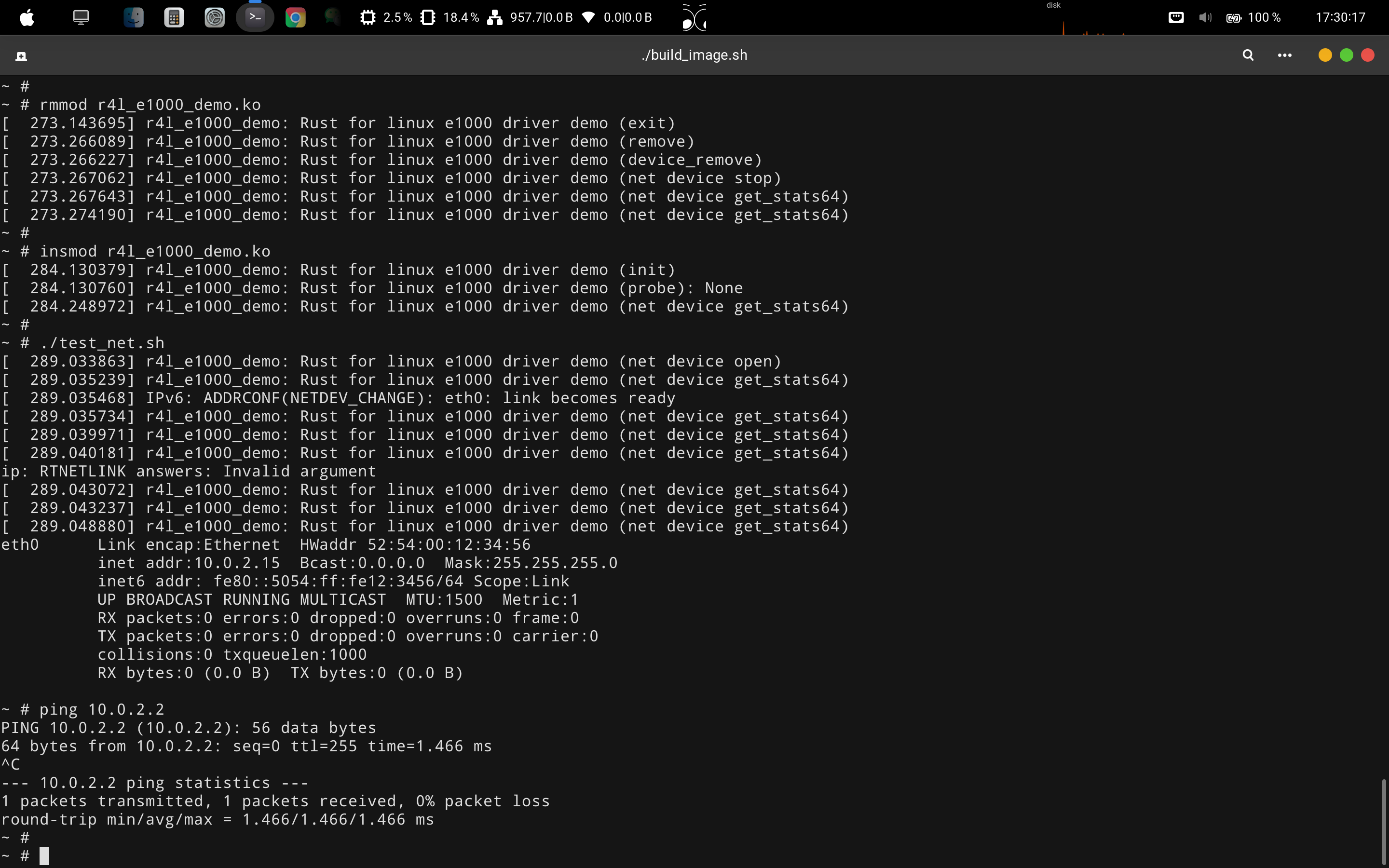
Task: Click the '(net device stop)' log line
Action: point(392,178)
